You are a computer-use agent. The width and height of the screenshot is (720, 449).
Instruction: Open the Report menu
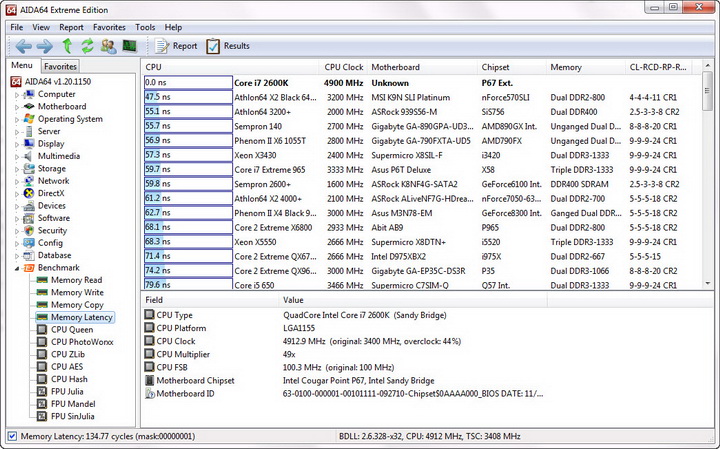[71, 27]
